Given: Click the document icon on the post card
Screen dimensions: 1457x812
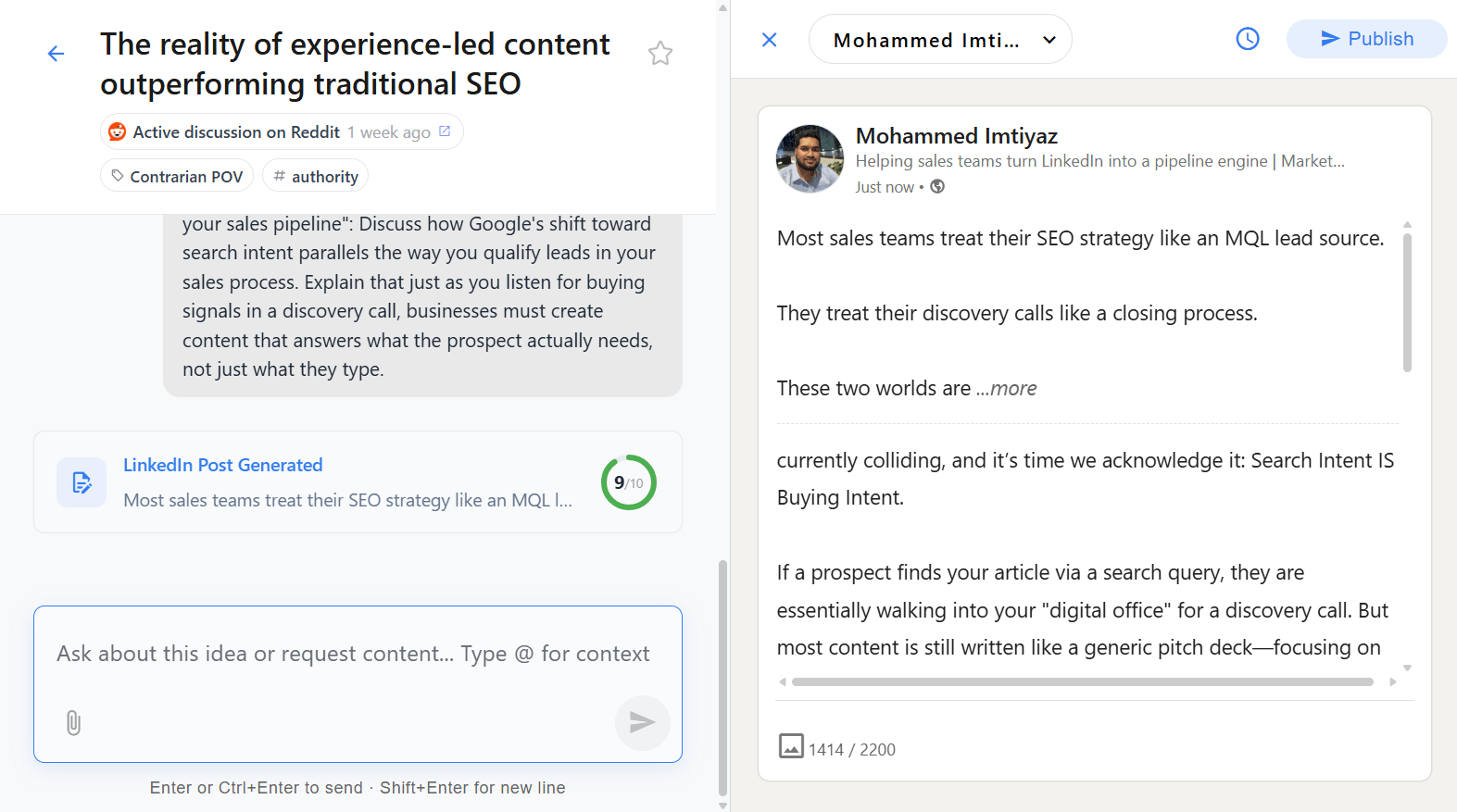Looking at the screenshot, I should (82, 482).
